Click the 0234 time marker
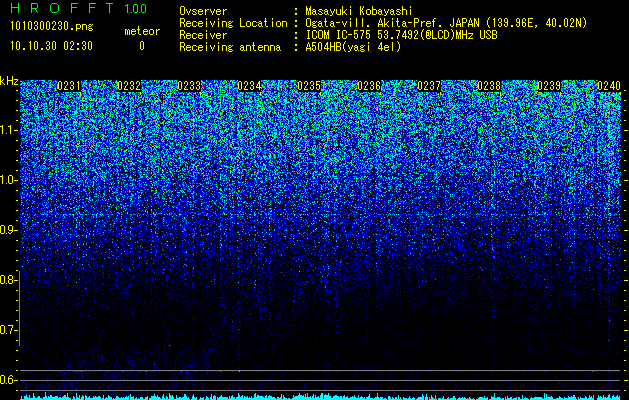 click(249, 86)
